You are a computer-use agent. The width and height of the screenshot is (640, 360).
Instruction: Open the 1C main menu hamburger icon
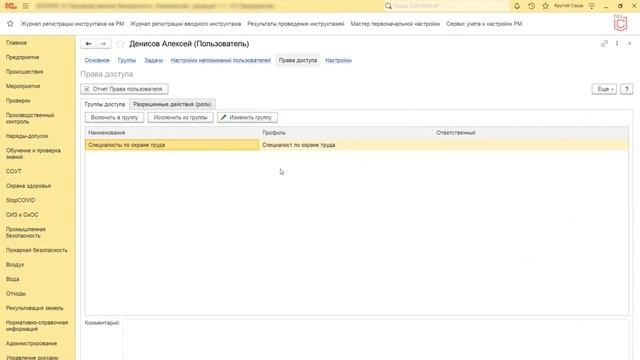pos(25,6)
